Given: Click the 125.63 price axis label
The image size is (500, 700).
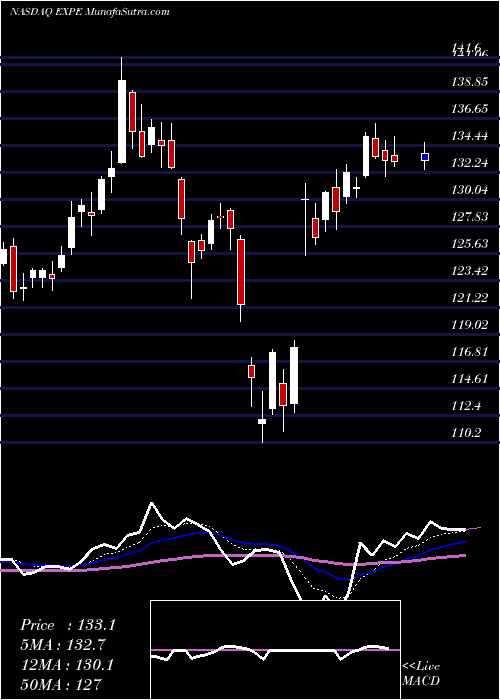Looking at the screenshot, I should (469, 244).
